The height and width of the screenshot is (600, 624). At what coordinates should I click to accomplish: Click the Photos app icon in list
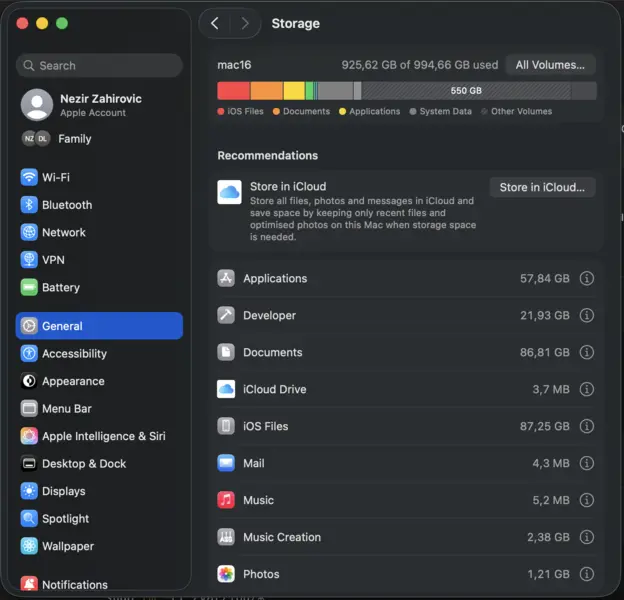226,574
